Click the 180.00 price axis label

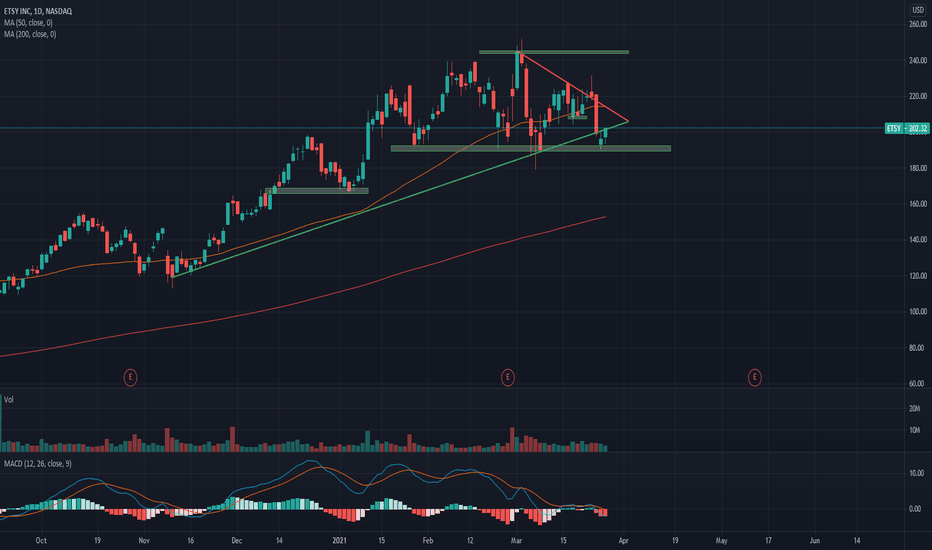point(918,168)
